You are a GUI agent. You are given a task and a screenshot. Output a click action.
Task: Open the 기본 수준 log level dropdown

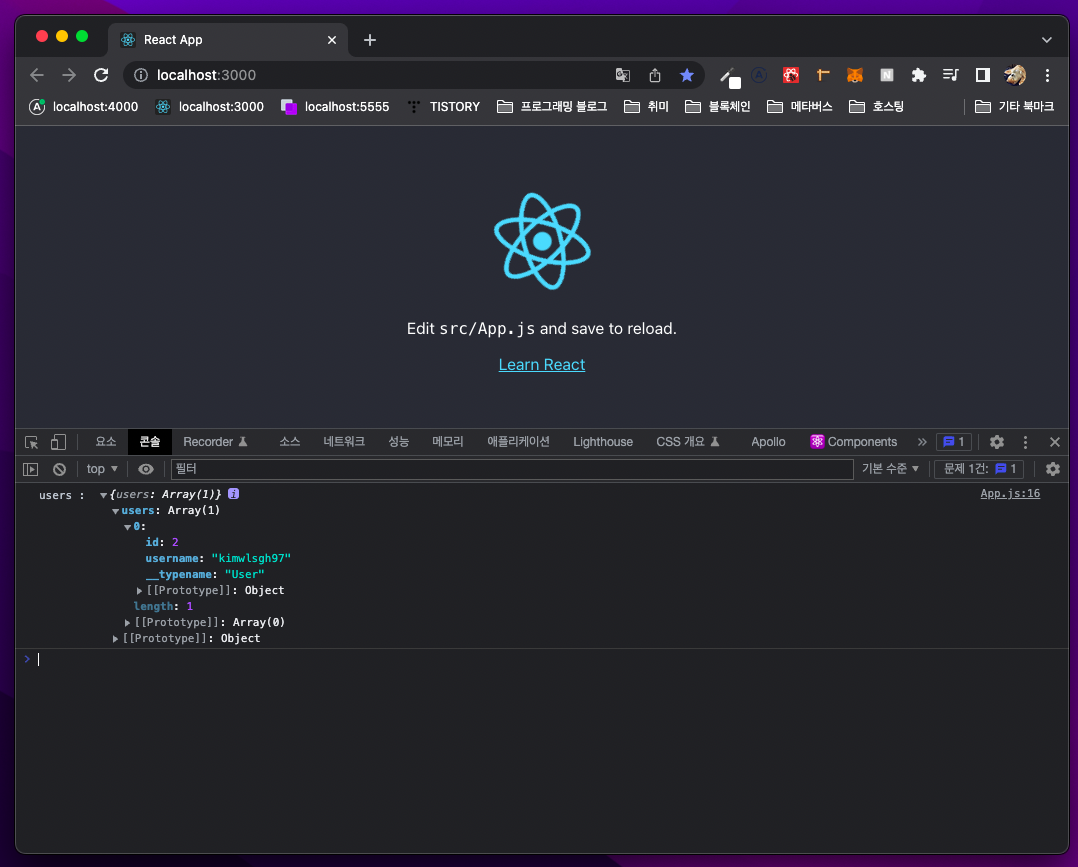pyautogui.click(x=890, y=468)
